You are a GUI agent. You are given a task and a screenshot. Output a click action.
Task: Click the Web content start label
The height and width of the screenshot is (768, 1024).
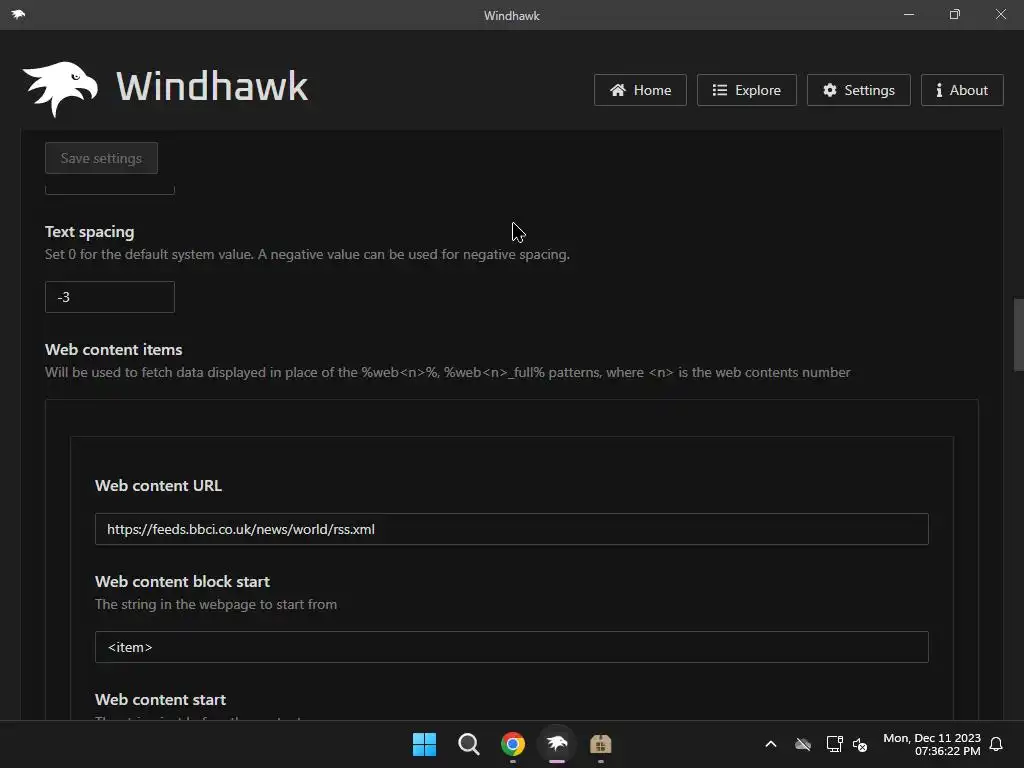(x=161, y=699)
